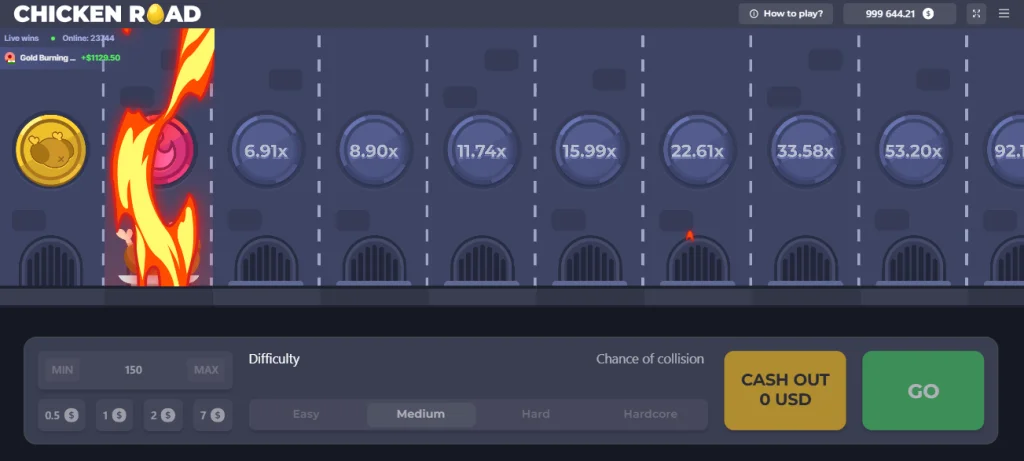Click the flaming sewer grate below 22.61x
This screenshot has width=1024, height=461.
pos(697,261)
